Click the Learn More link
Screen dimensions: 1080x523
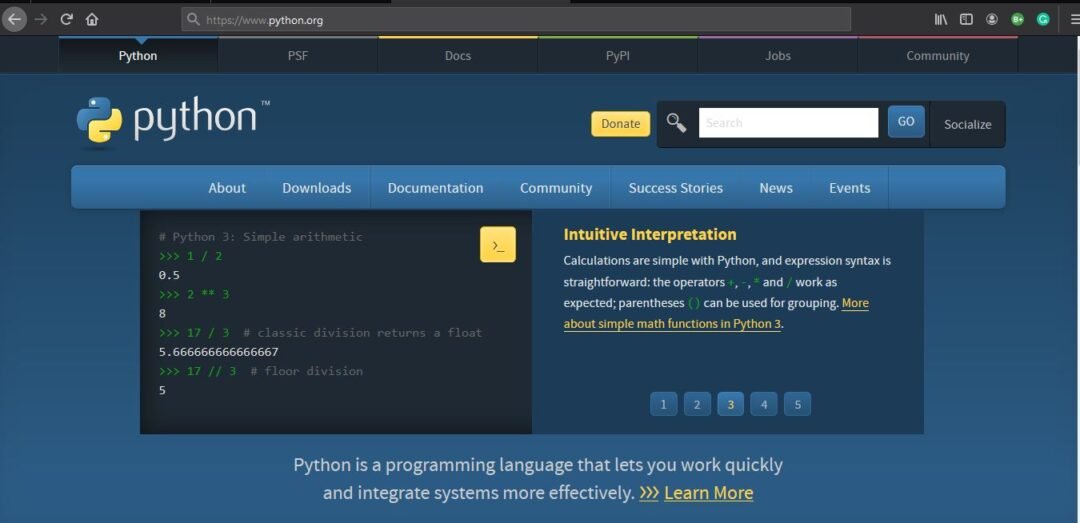click(708, 493)
